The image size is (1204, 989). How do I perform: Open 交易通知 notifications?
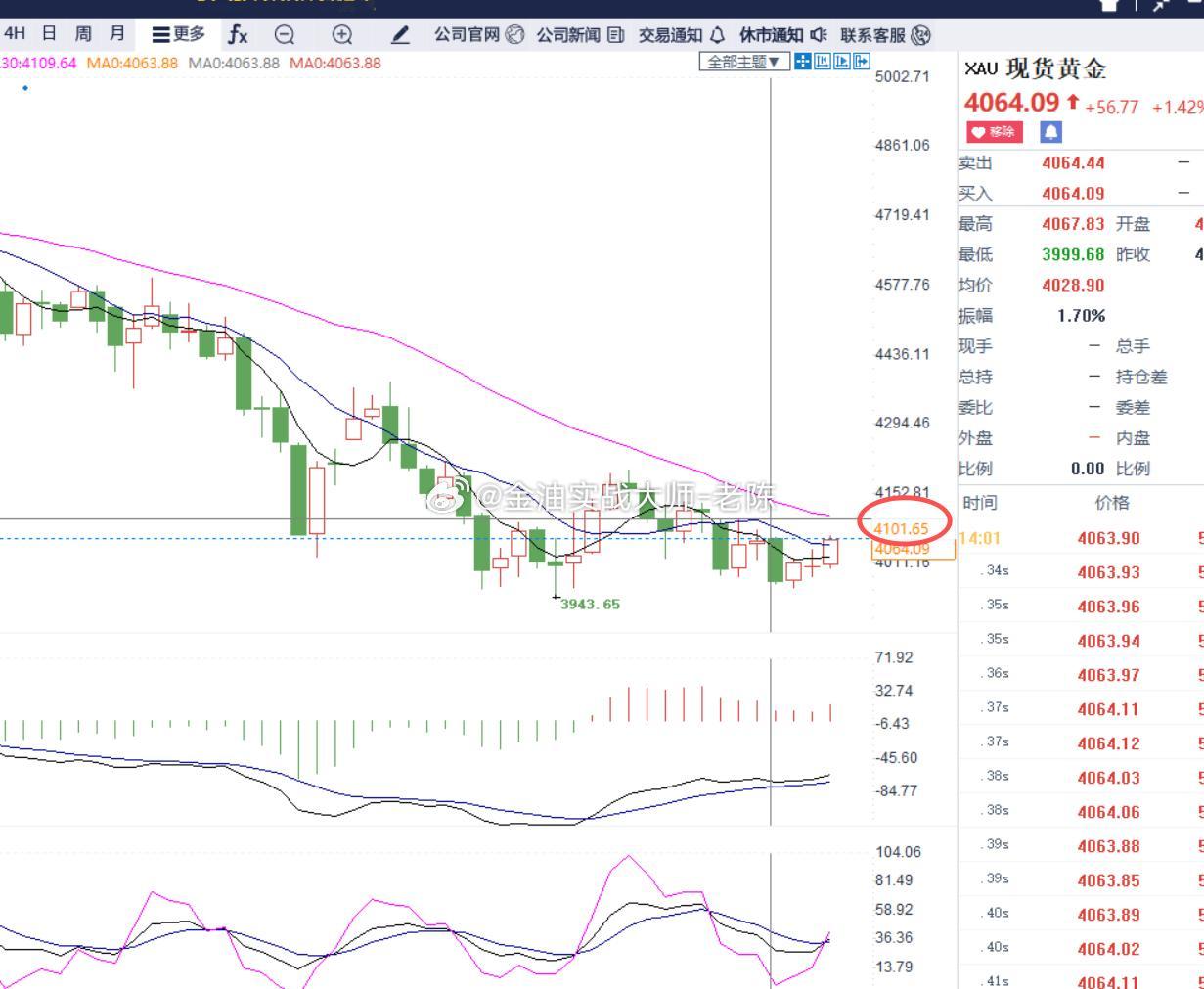(682, 35)
